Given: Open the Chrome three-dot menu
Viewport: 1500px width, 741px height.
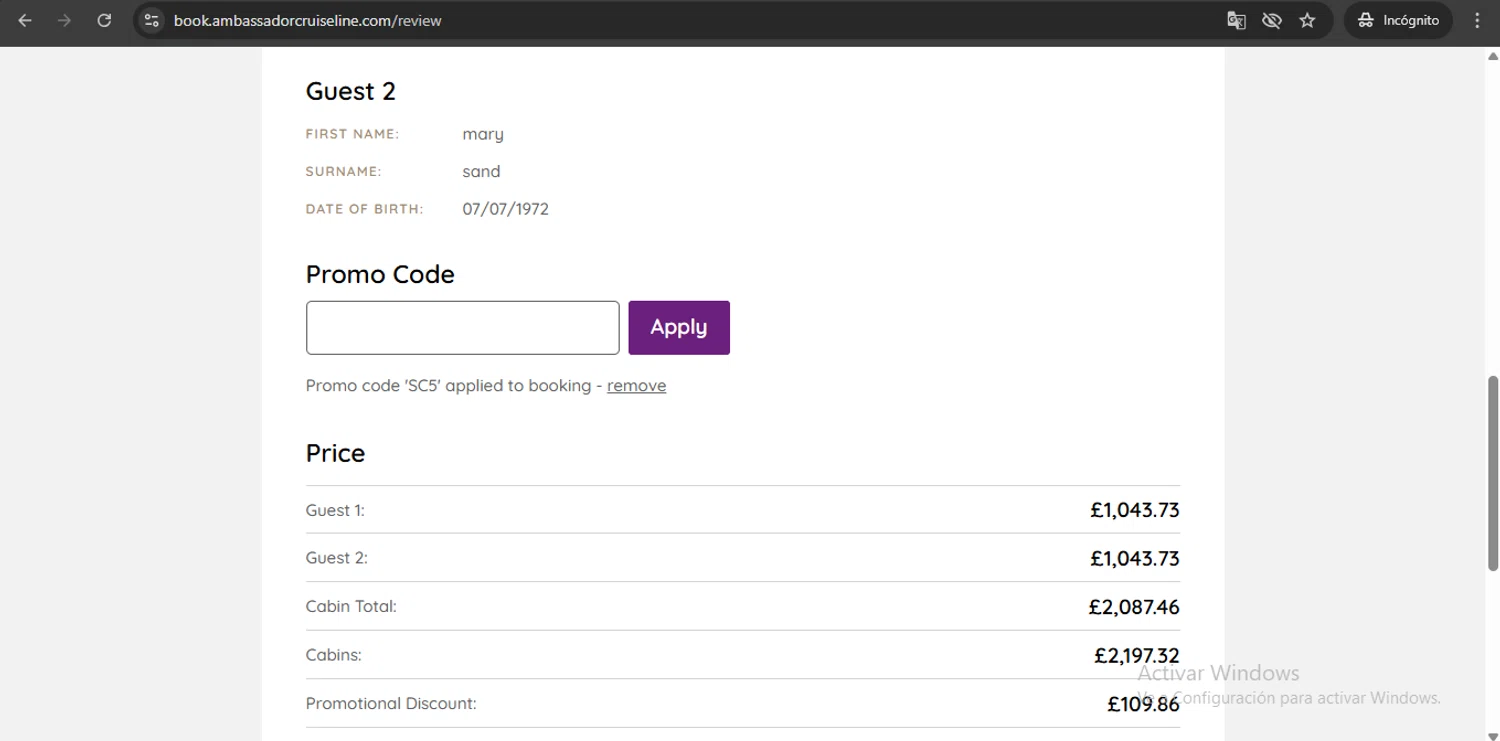Looking at the screenshot, I should click(1477, 20).
